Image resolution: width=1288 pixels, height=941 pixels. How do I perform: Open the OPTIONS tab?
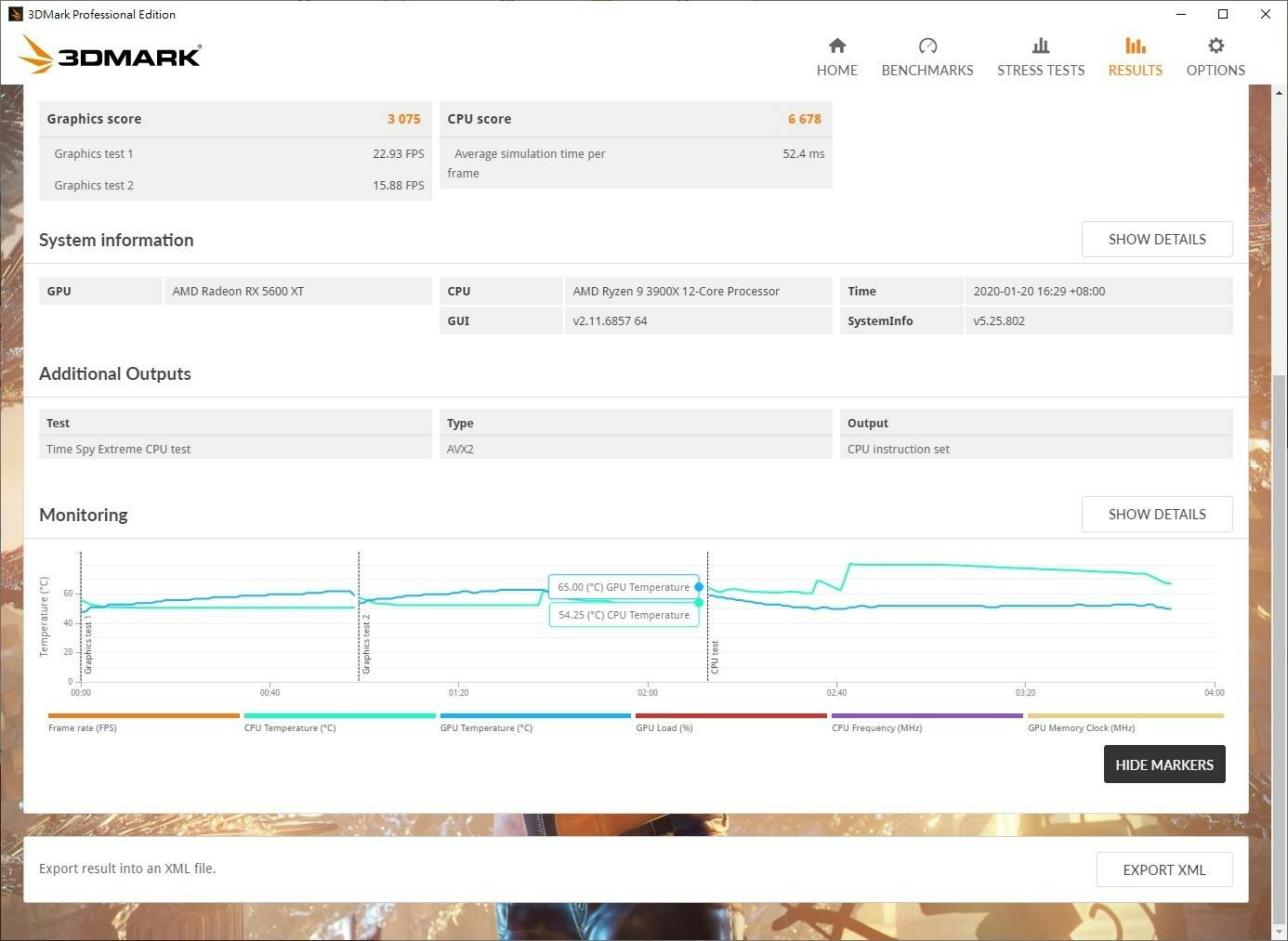(1216, 58)
